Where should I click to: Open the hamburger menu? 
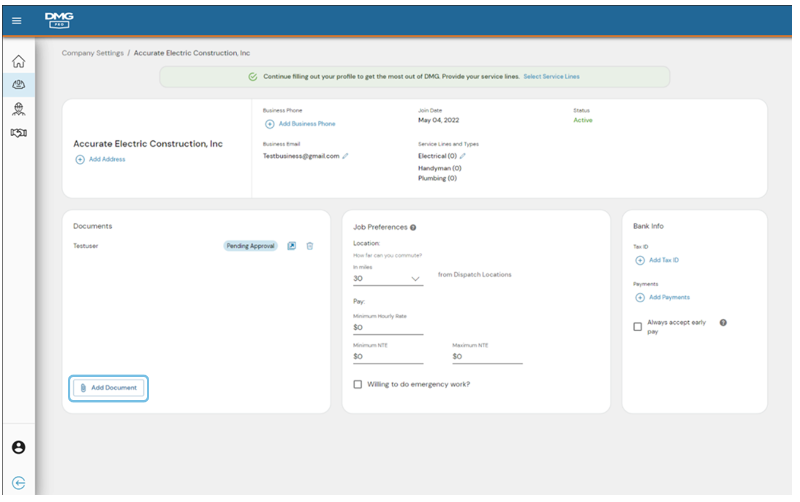click(x=17, y=21)
